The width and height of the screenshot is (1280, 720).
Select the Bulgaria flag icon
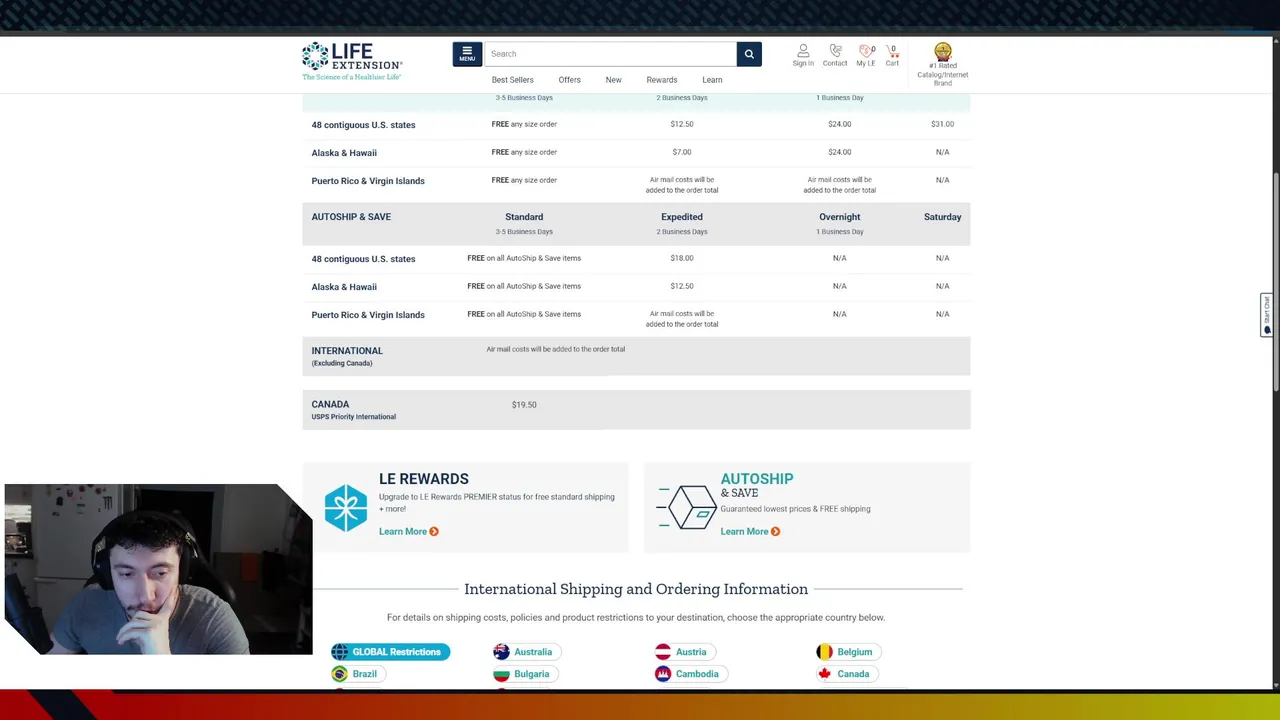click(x=501, y=674)
